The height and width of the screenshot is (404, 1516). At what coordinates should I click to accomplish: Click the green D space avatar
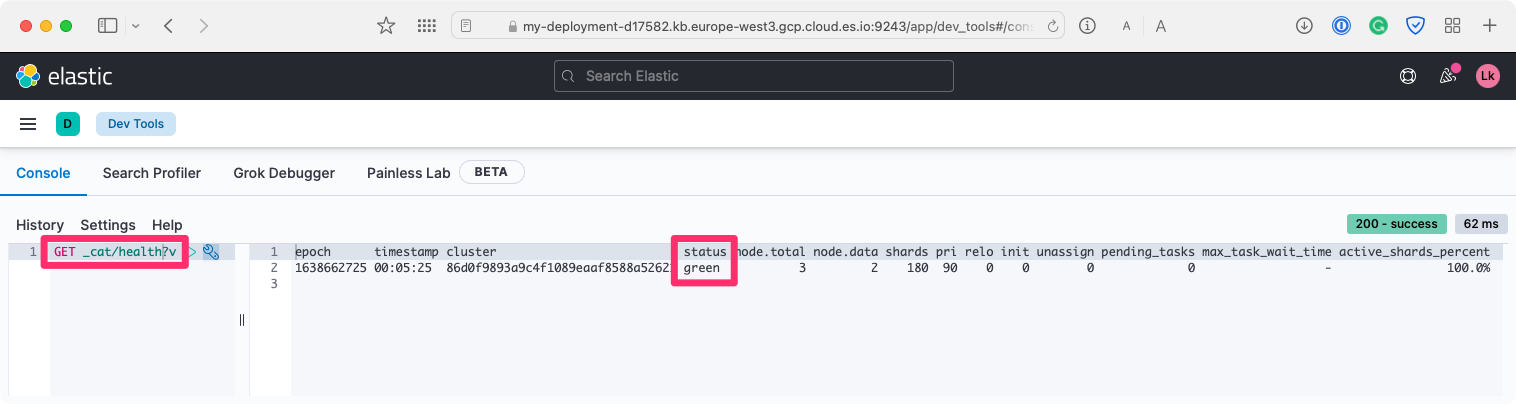(68, 124)
